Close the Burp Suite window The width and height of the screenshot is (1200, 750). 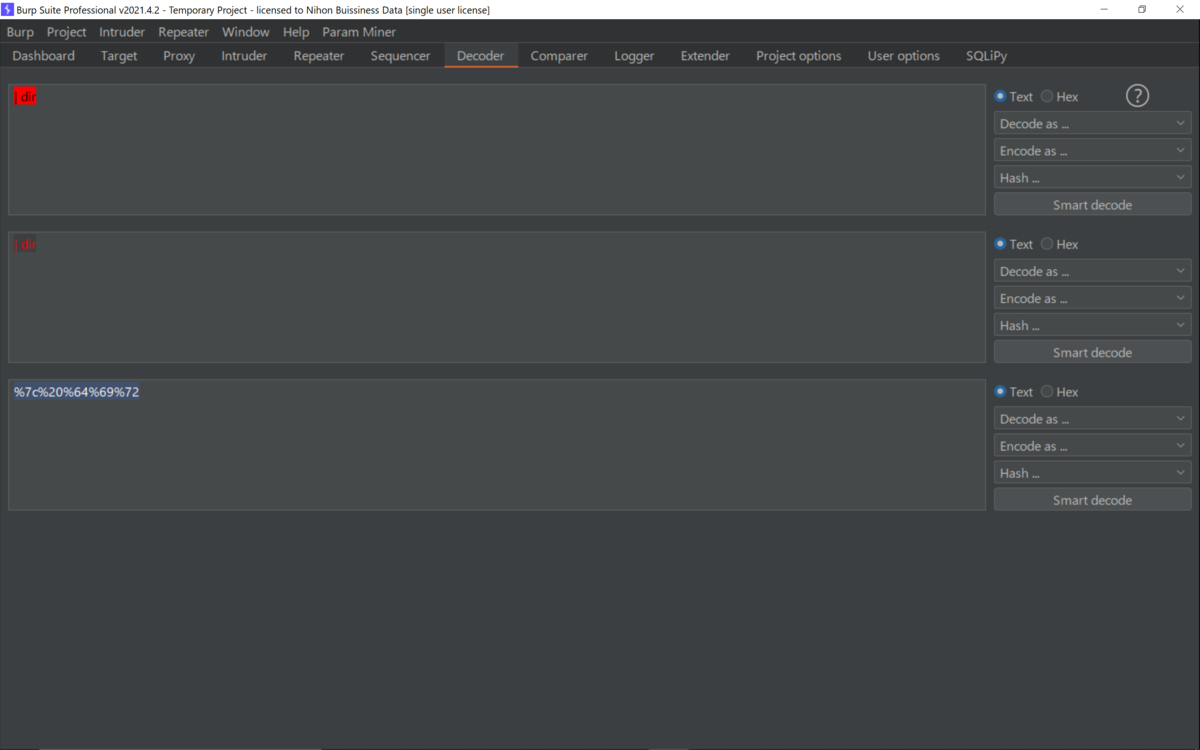point(1180,9)
